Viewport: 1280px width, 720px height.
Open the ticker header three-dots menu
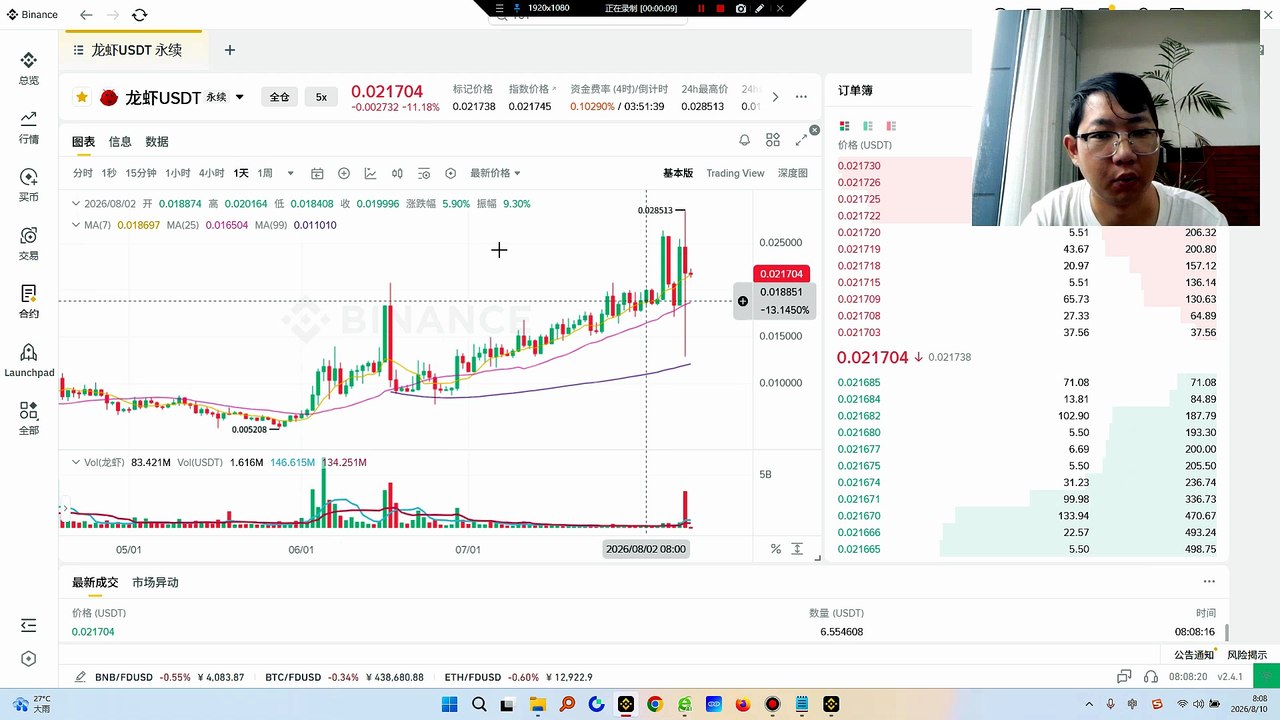click(801, 97)
